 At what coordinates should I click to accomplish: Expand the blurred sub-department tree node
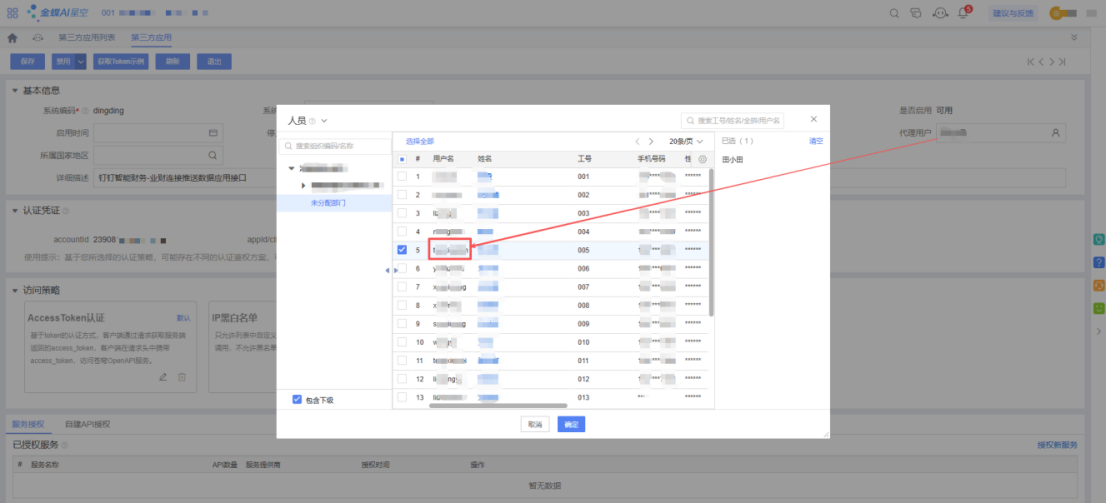click(304, 185)
